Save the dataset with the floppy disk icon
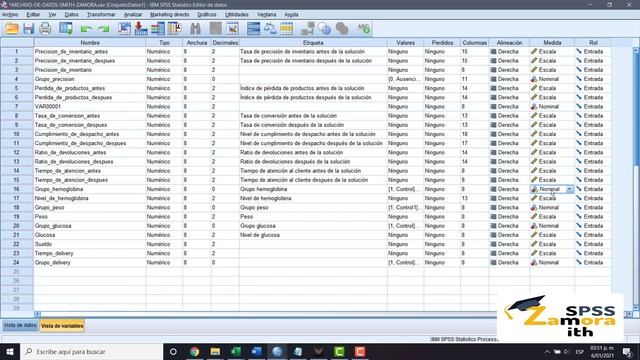This screenshot has height=360, width=640. (x=28, y=29)
